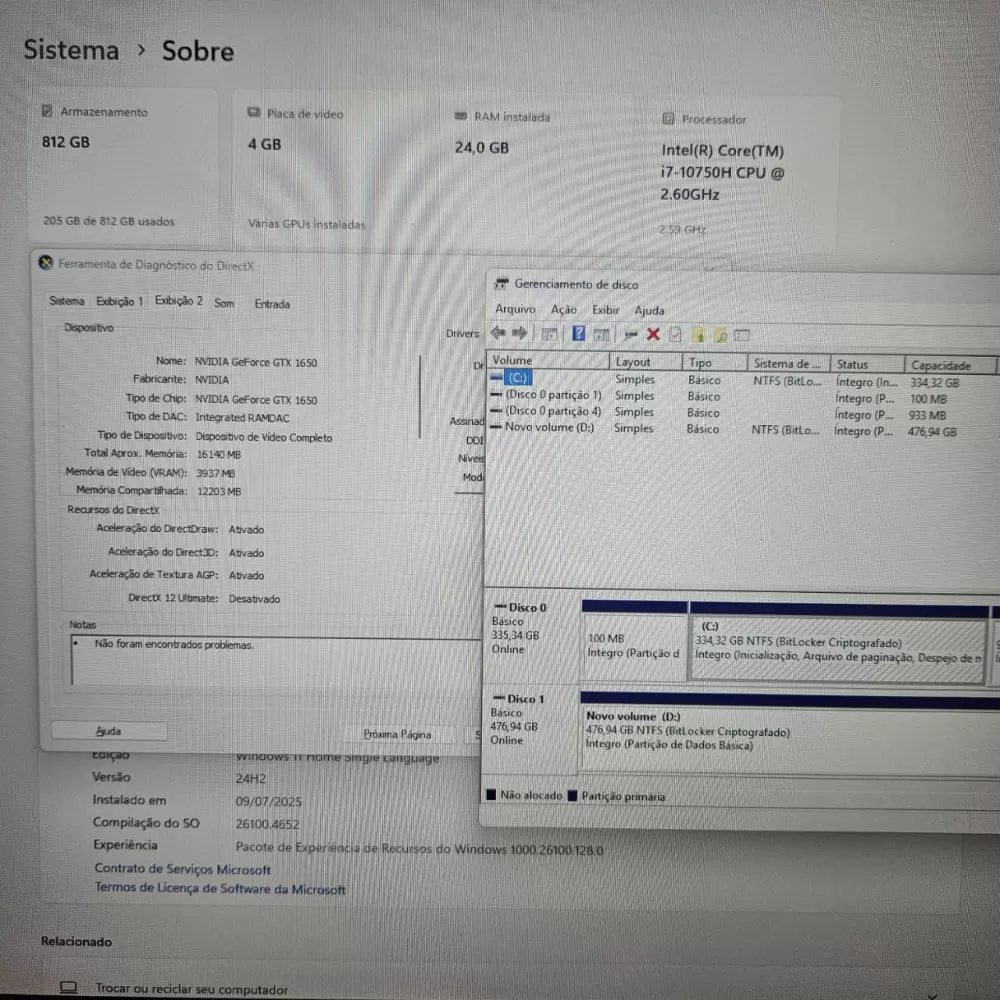
Task: Click the Processador card icon
Action: (668, 119)
